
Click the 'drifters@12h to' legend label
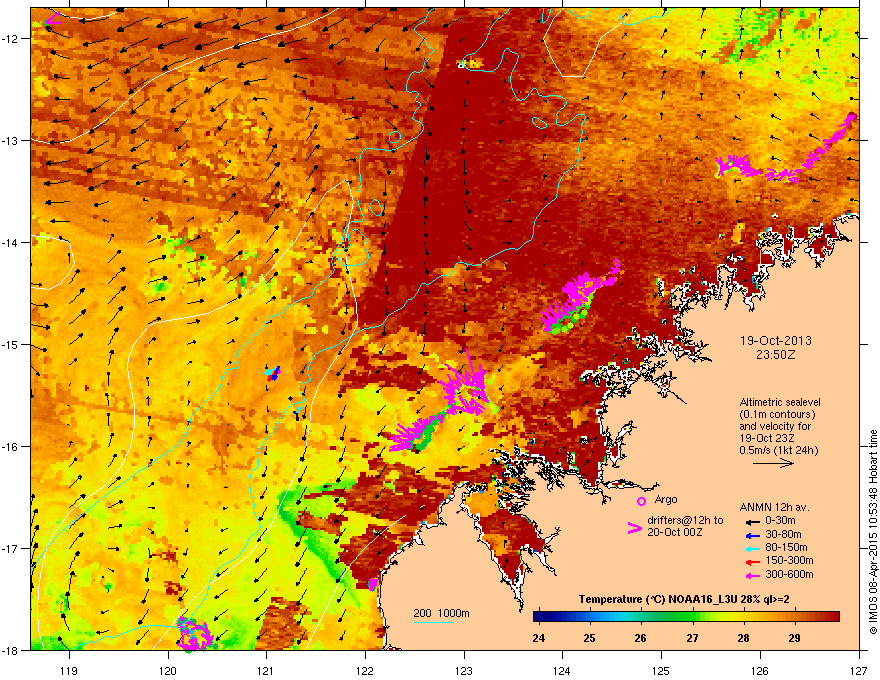click(x=685, y=520)
